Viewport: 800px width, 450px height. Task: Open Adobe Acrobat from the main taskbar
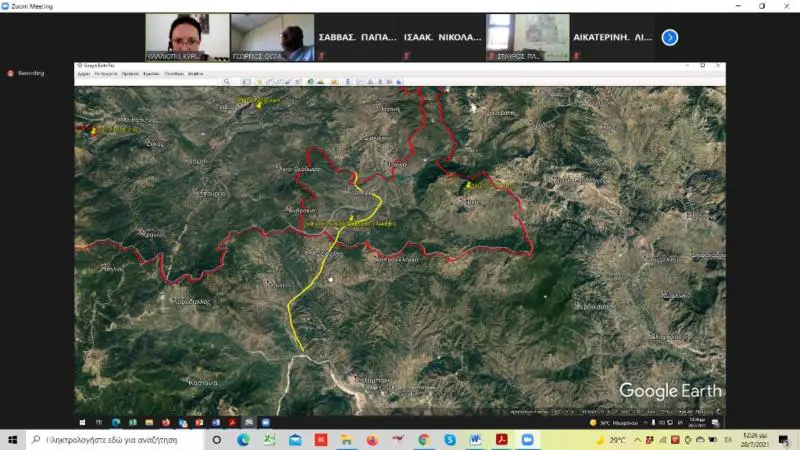502,440
